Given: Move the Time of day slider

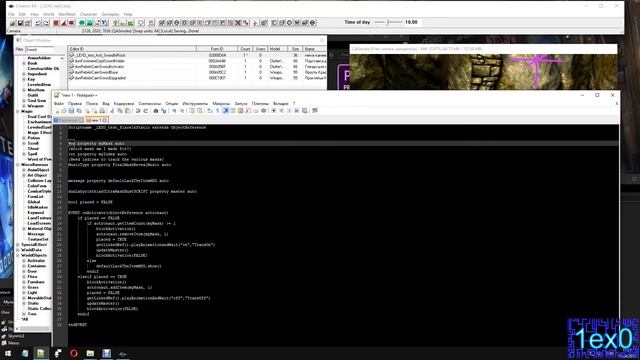Looking at the screenshot, I should click(x=388, y=22).
